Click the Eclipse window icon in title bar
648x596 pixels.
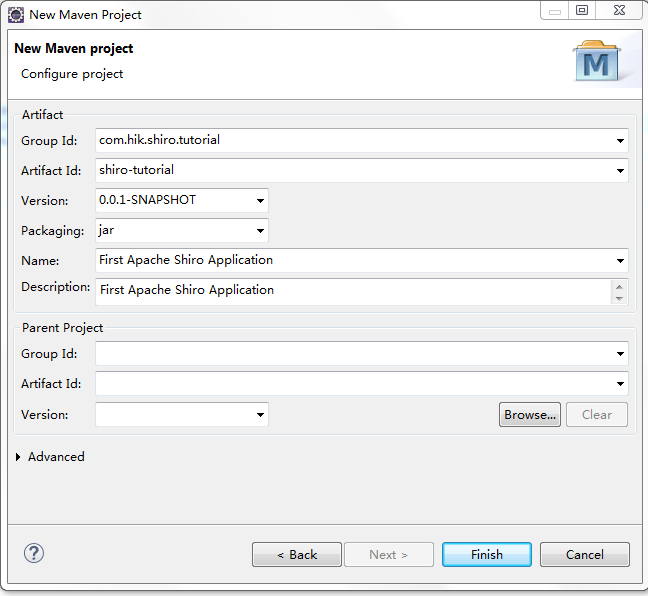pos(16,15)
